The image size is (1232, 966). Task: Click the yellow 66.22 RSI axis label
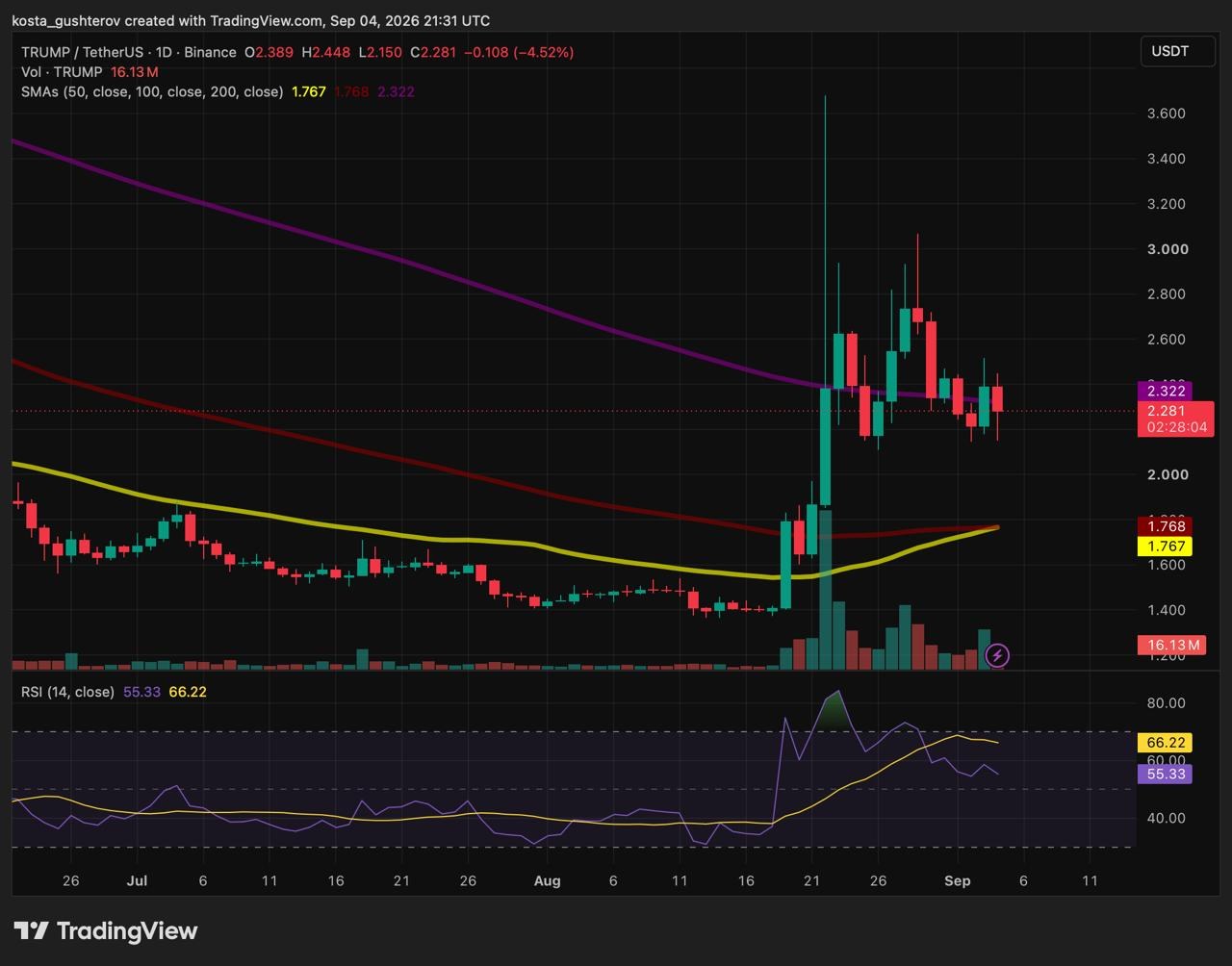point(1165,743)
